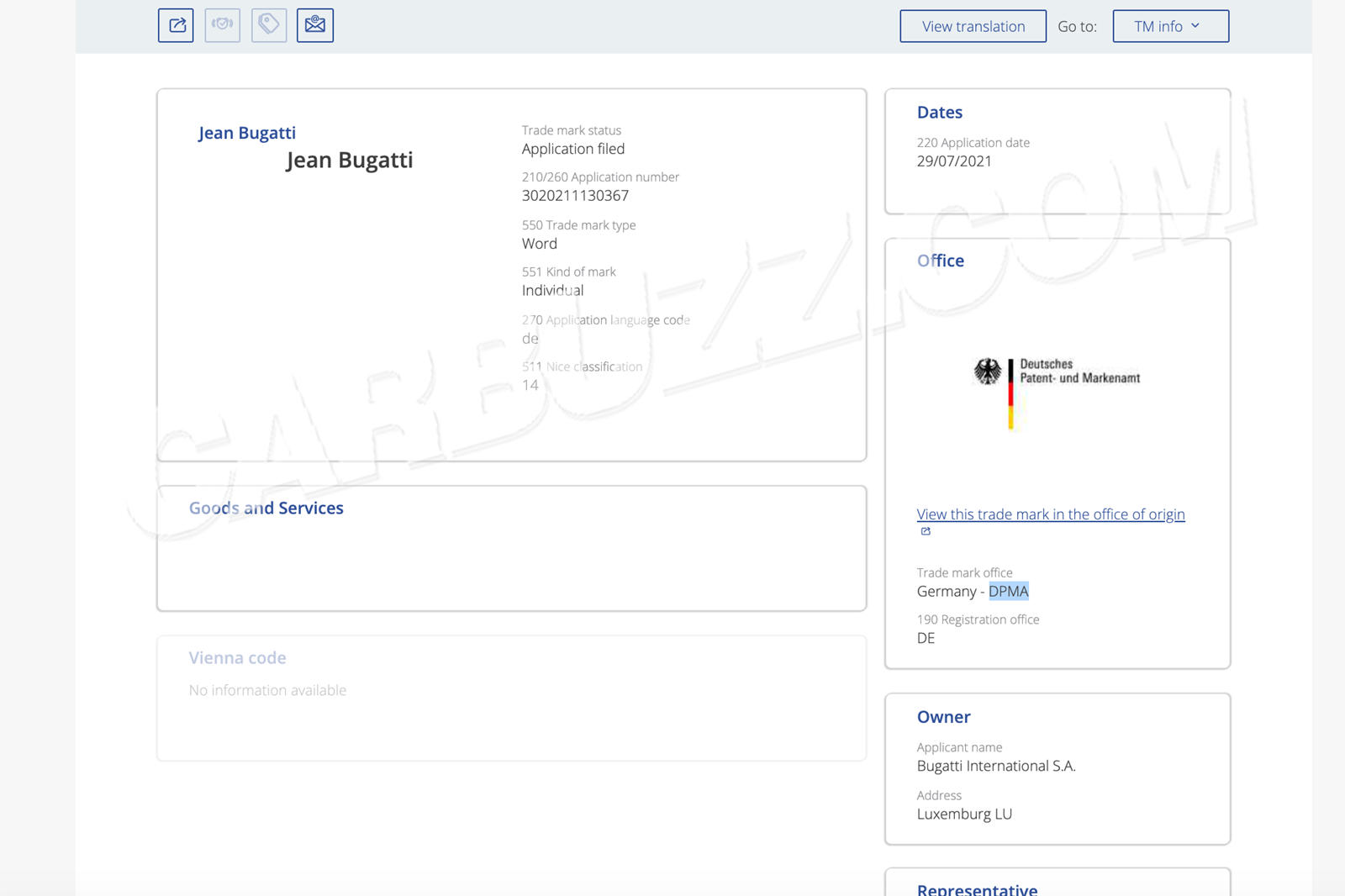Click the Goods and Services heading
Viewport: 1345px width, 896px height.
click(x=266, y=508)
